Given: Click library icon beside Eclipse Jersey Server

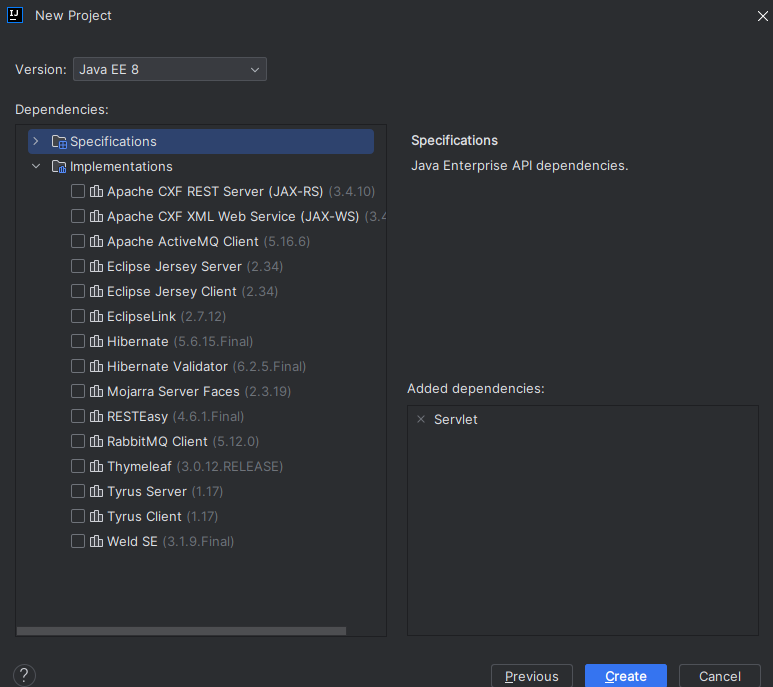Looking at the screenshot, I should coord(97,267).
